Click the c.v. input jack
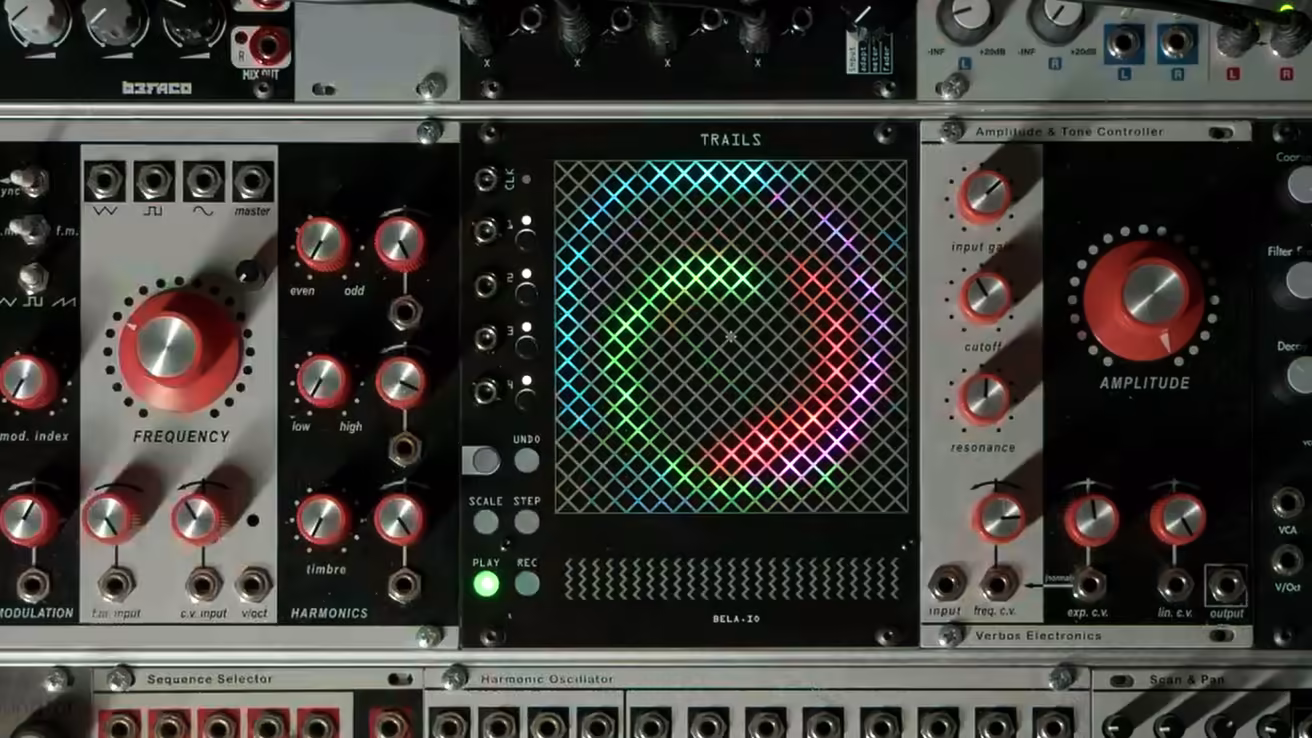 pos(204,584)
